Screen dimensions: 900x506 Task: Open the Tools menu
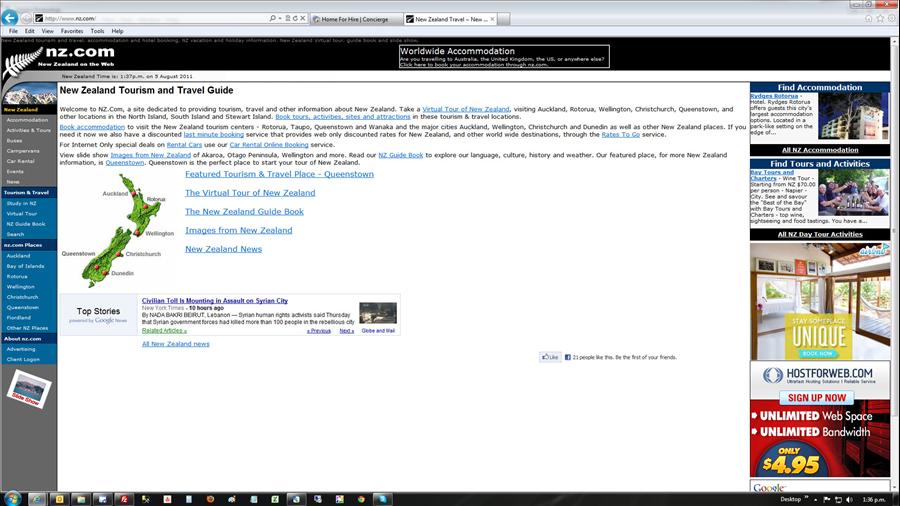point(98,31)
